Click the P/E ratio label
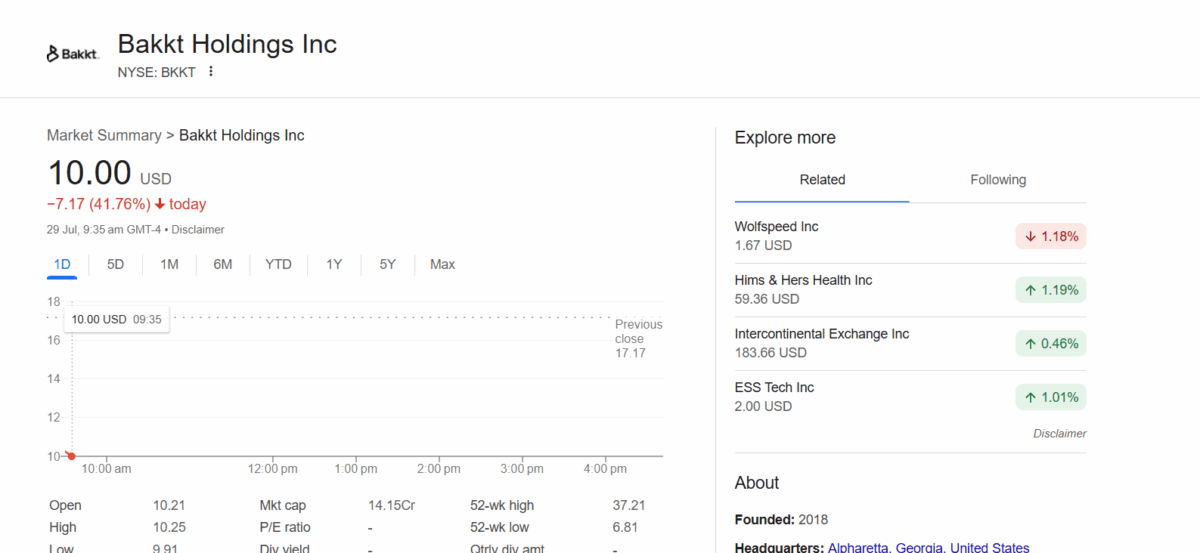The width and height of the screenshot is (1200, 553). (x=285, y=527)
